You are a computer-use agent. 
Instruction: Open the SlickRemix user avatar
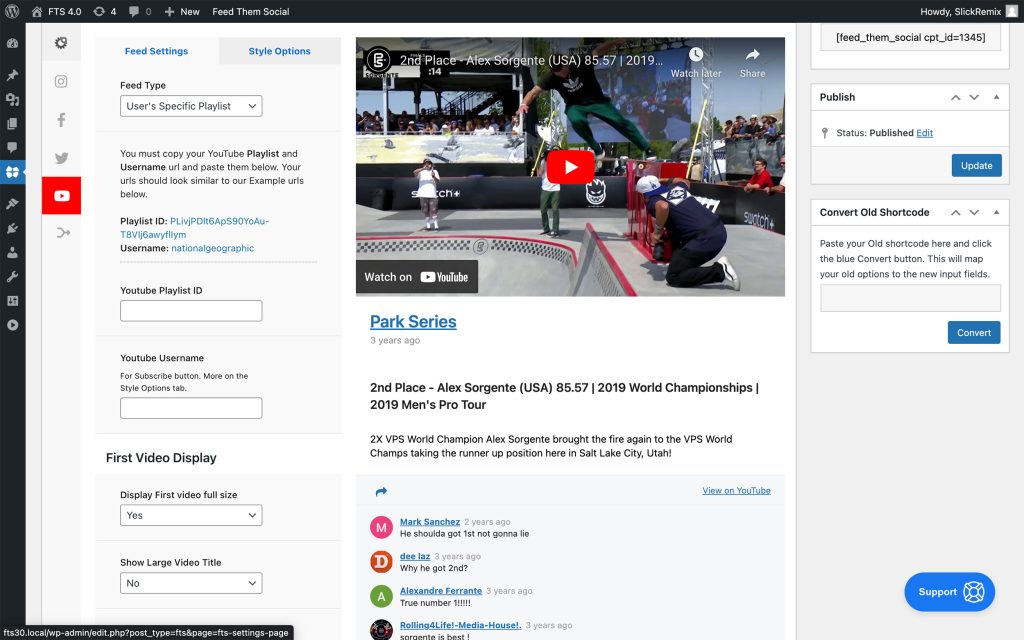pos(1012,11)
